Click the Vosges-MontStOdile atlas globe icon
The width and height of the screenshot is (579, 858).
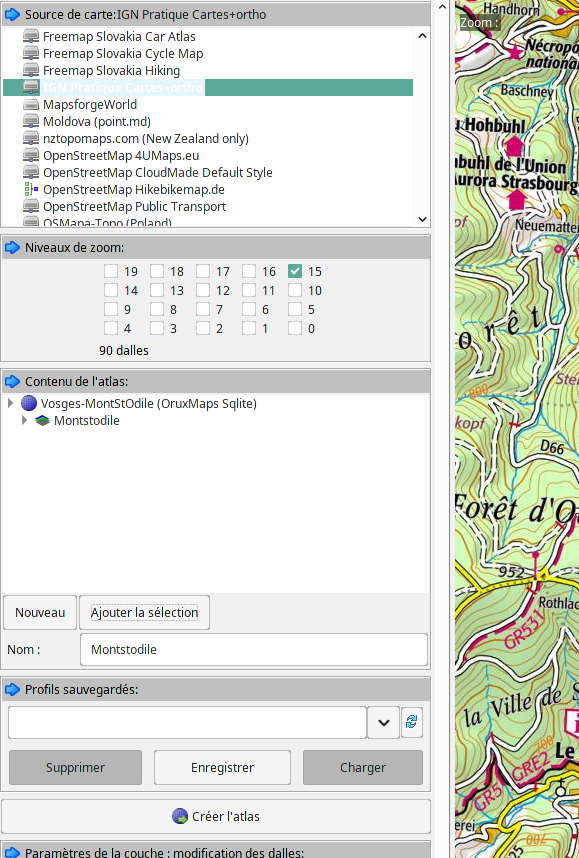[x=29, y=403]
